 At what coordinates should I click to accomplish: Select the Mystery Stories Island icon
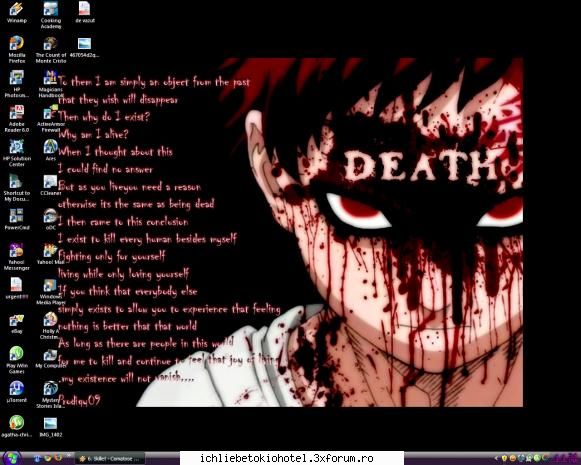(x=51, y=395)
